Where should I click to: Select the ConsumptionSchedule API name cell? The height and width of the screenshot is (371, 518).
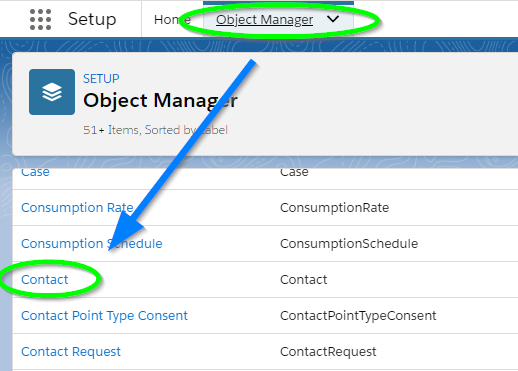click(349, 244)
